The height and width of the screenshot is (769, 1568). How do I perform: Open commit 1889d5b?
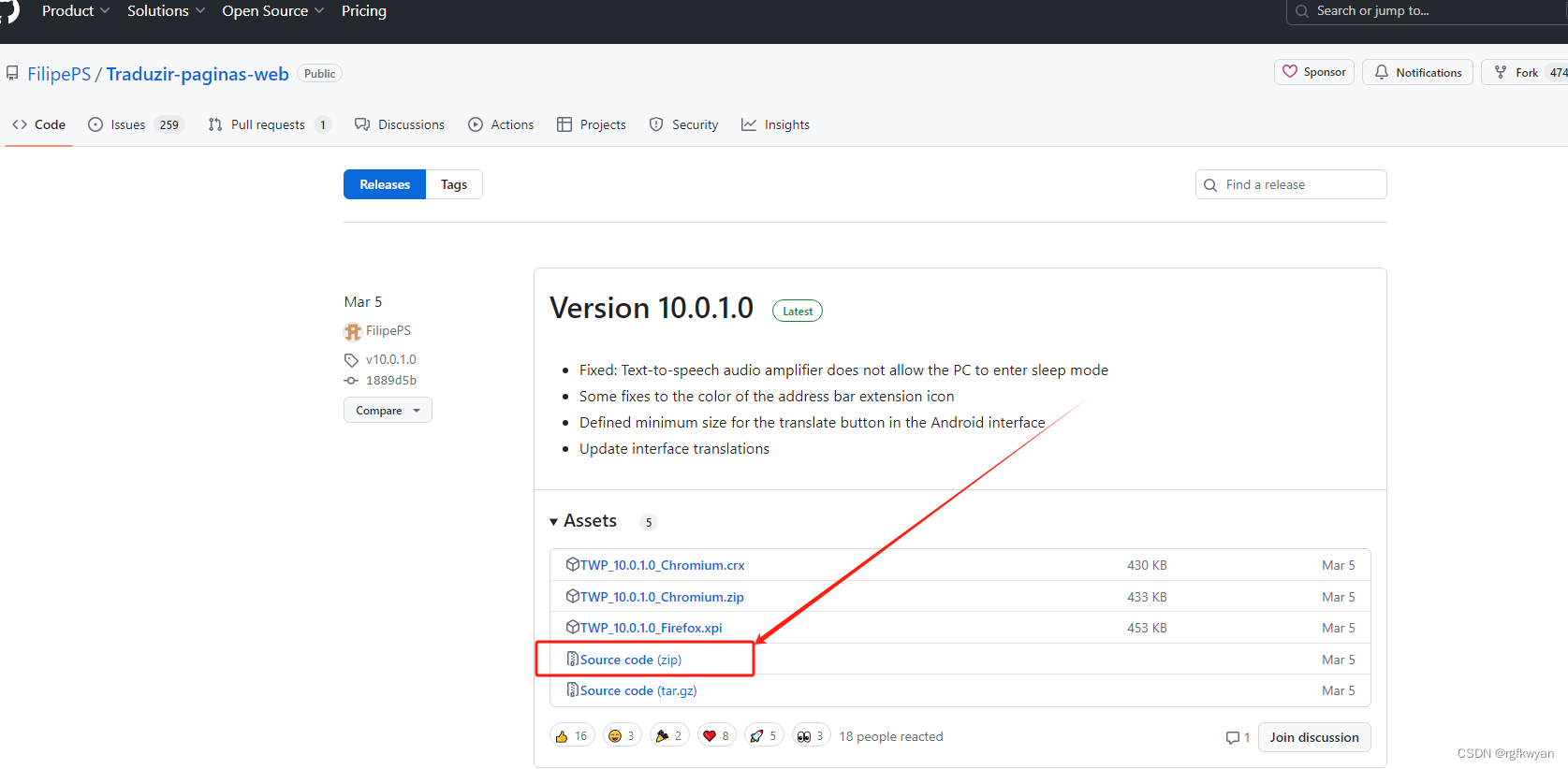(390, 381)
